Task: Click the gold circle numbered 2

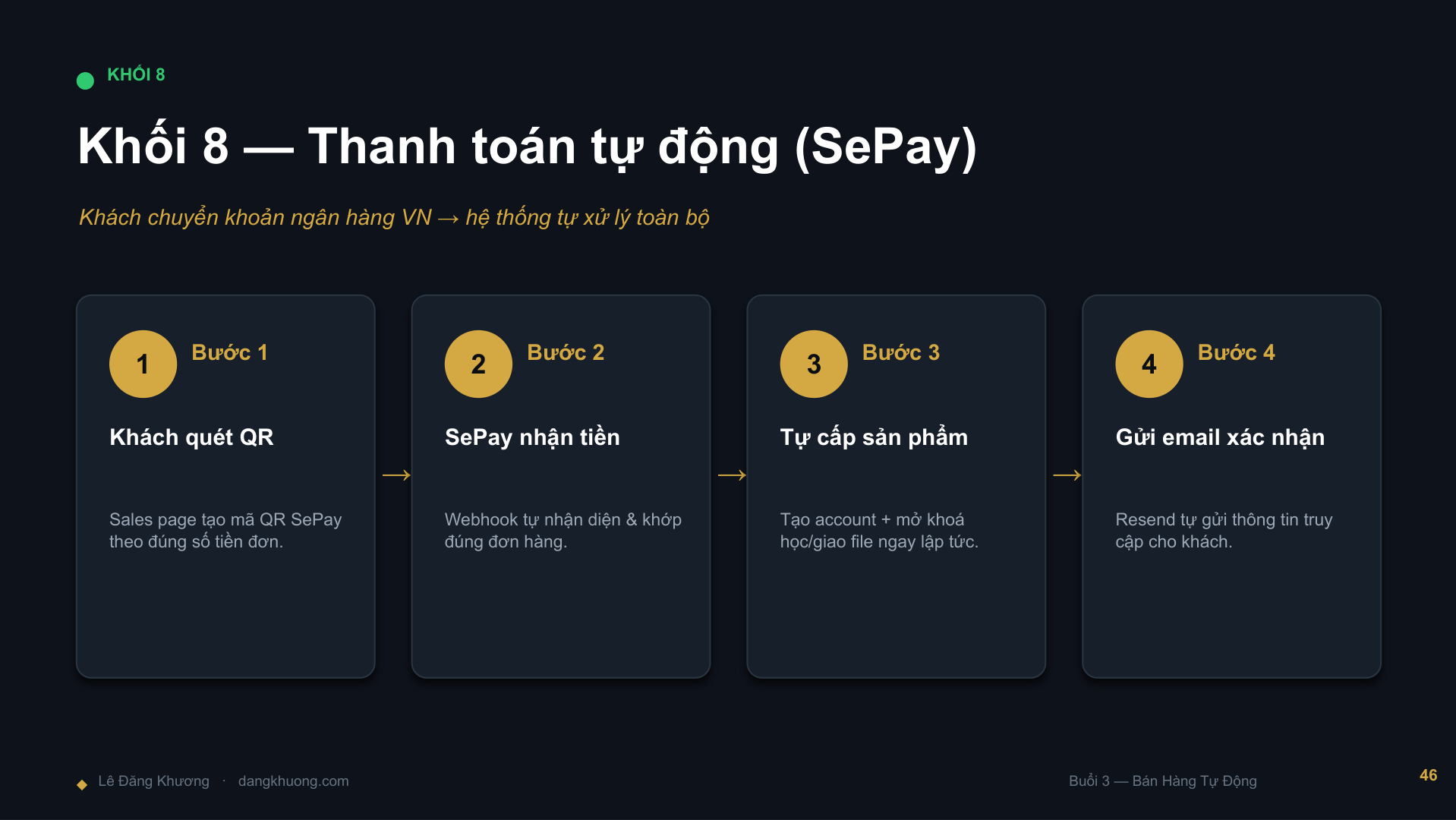Action: (x=478, y=364)
